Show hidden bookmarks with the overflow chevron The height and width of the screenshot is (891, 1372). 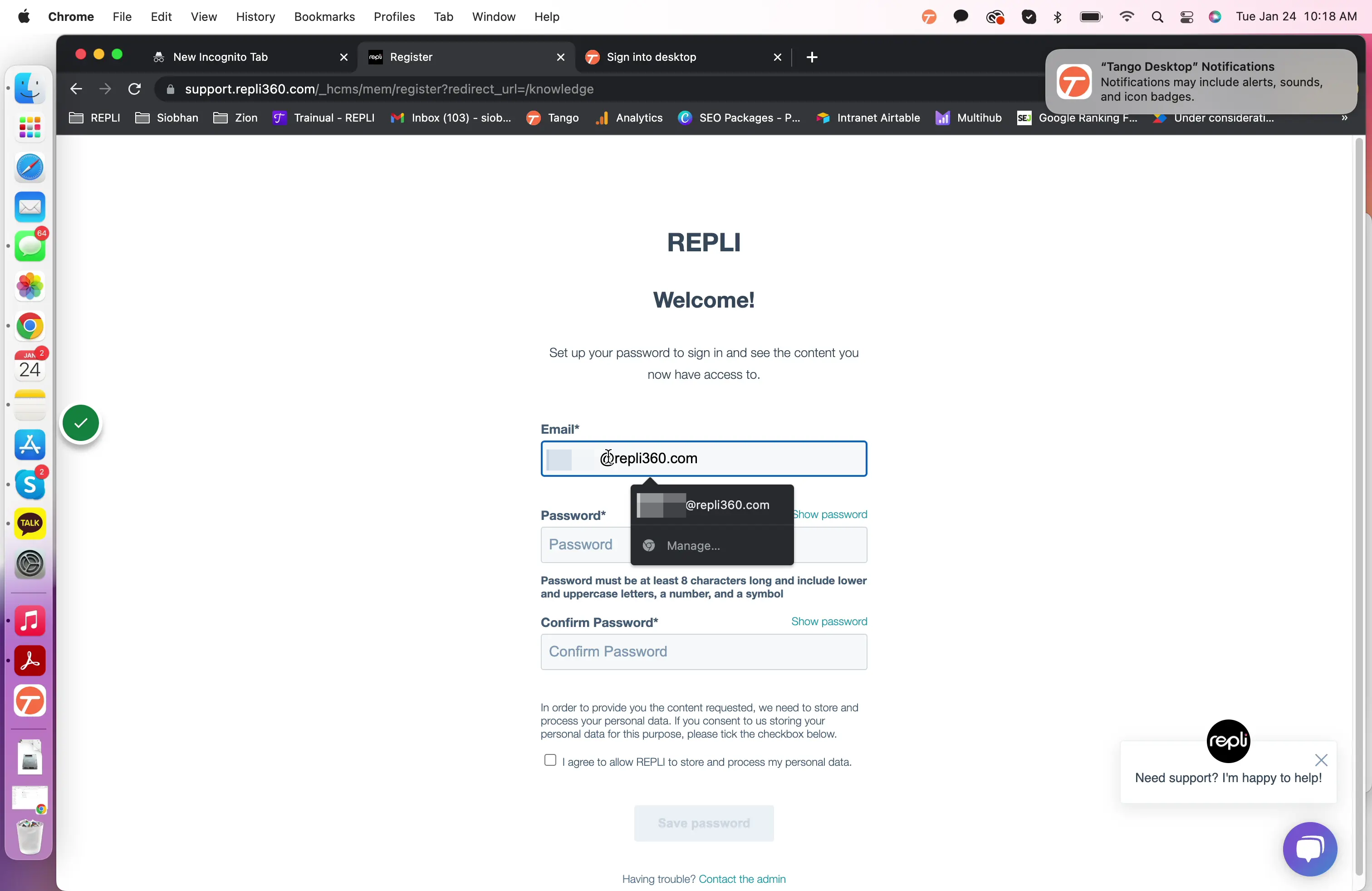[1344, 117]
